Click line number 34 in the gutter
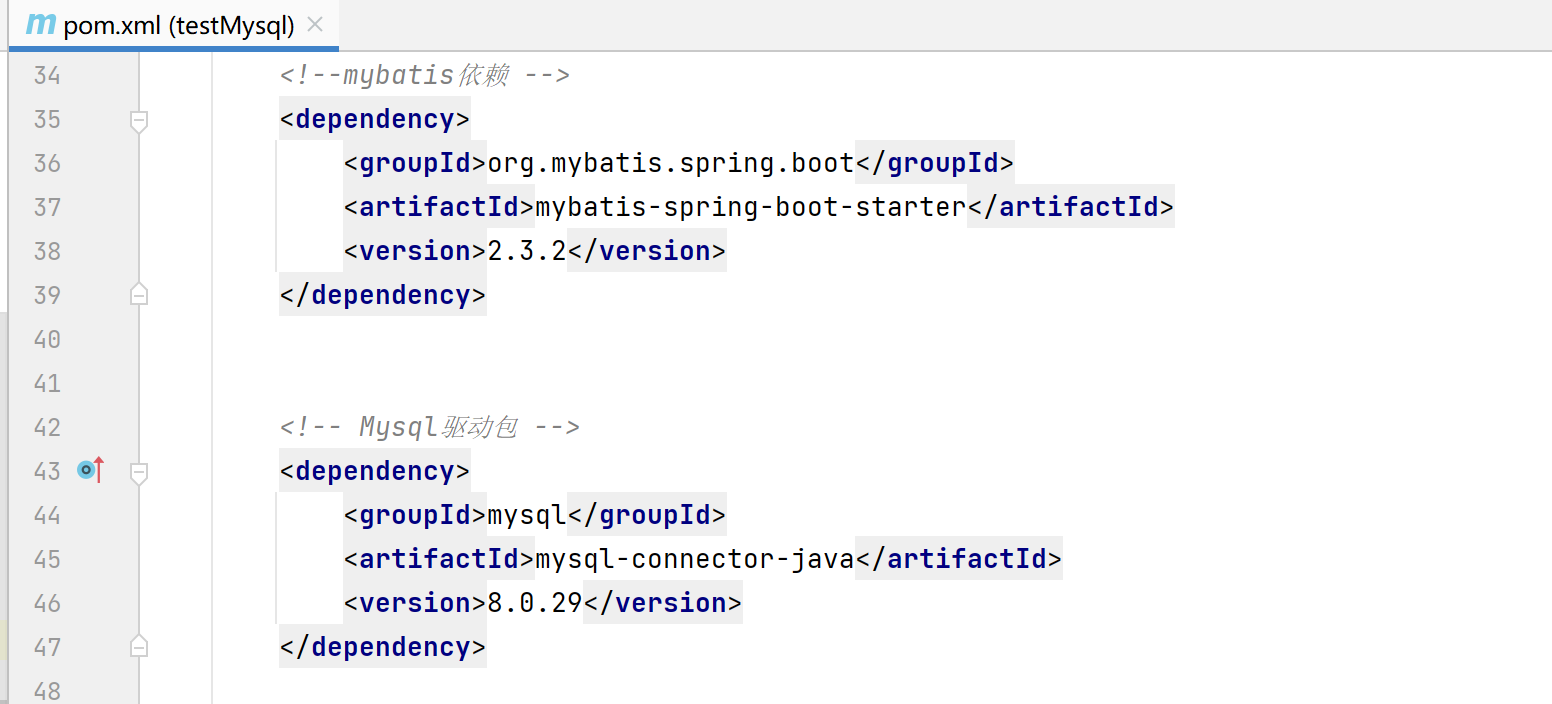 [x=47, y=75]
